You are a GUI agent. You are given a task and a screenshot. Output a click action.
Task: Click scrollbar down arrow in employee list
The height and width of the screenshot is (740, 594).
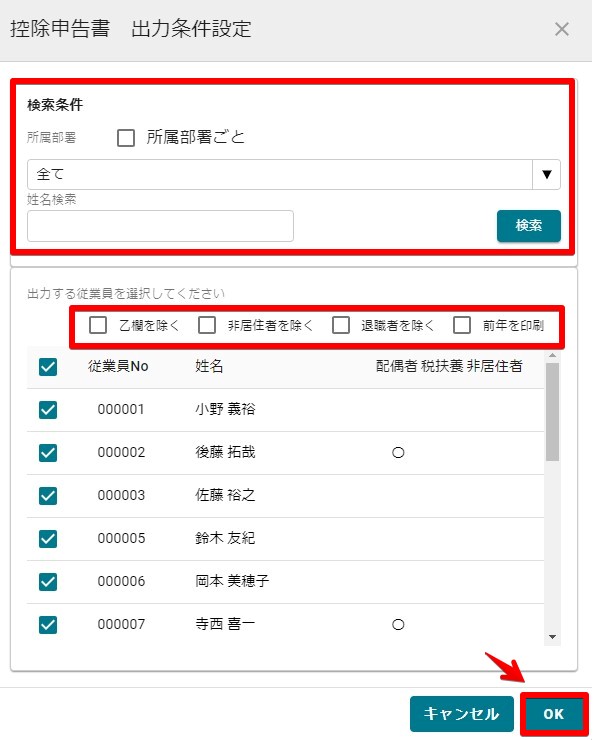(552, 637)
